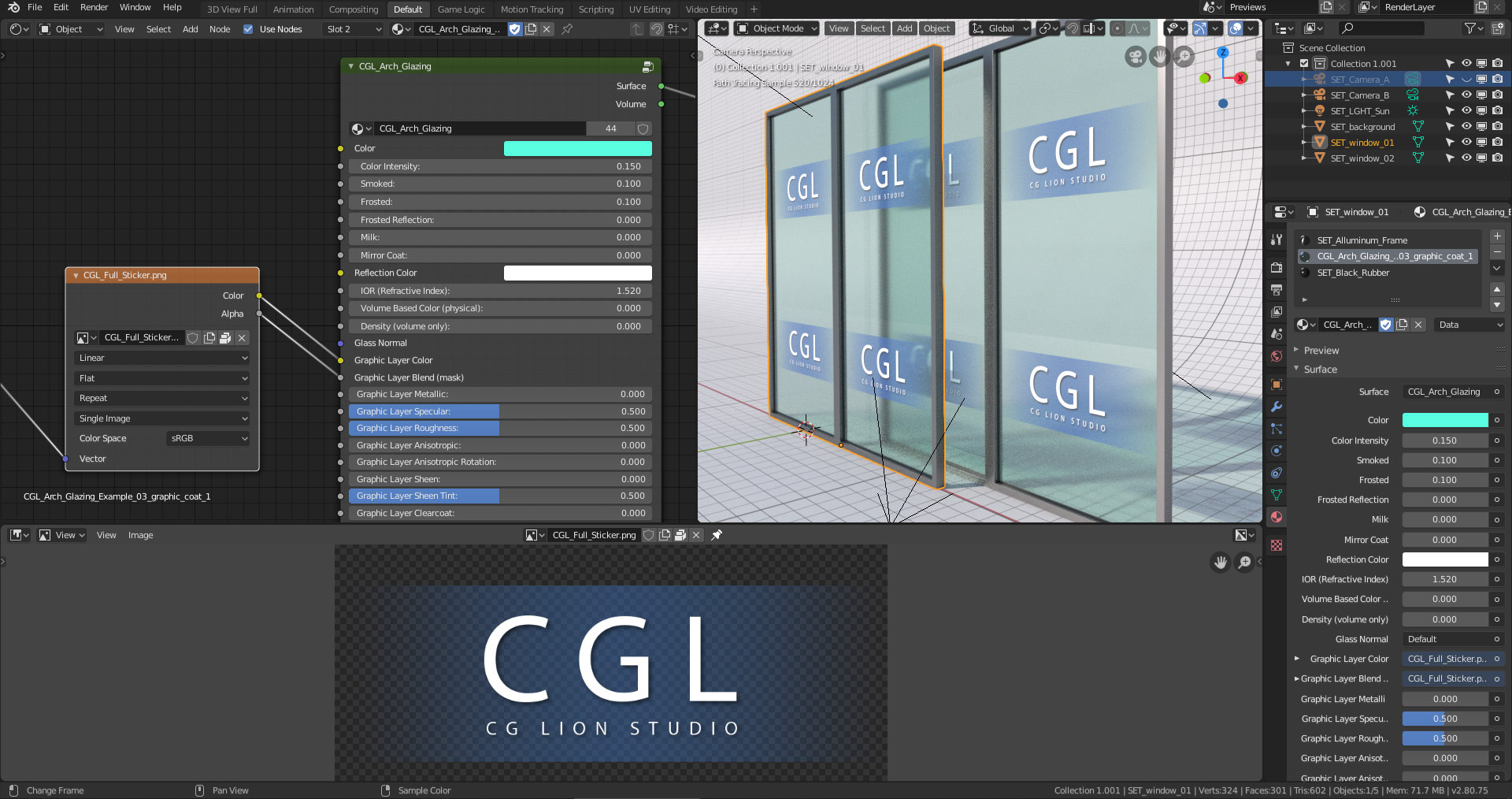Unlink the CGL_Arch material in Properties panel
The height and width of the screenshot is (799, 1512).
point(1418,325)
